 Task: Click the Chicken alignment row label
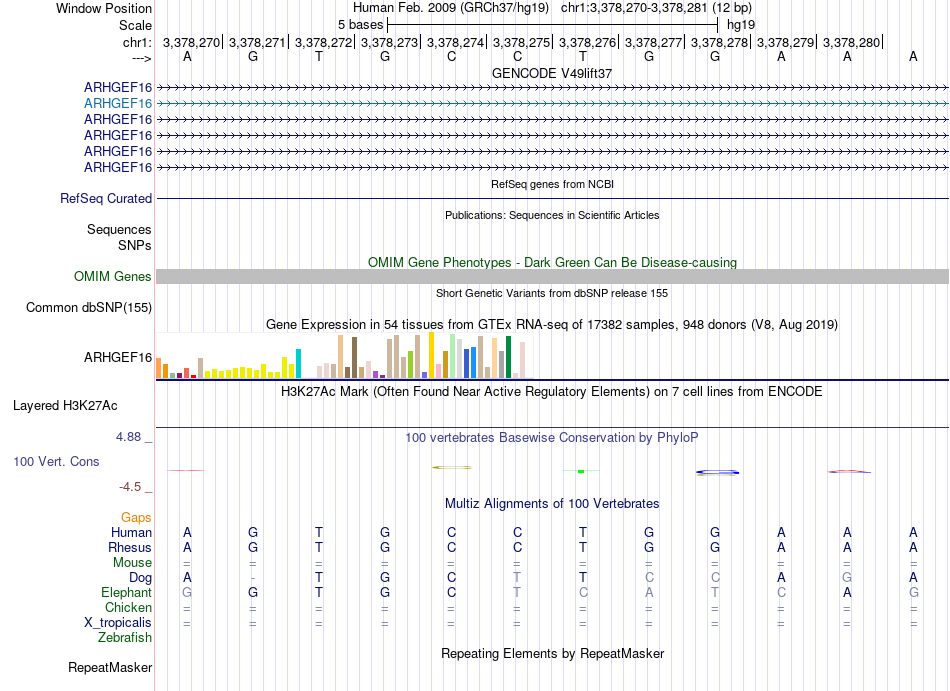pyautogui.click(x=128, y=607)
